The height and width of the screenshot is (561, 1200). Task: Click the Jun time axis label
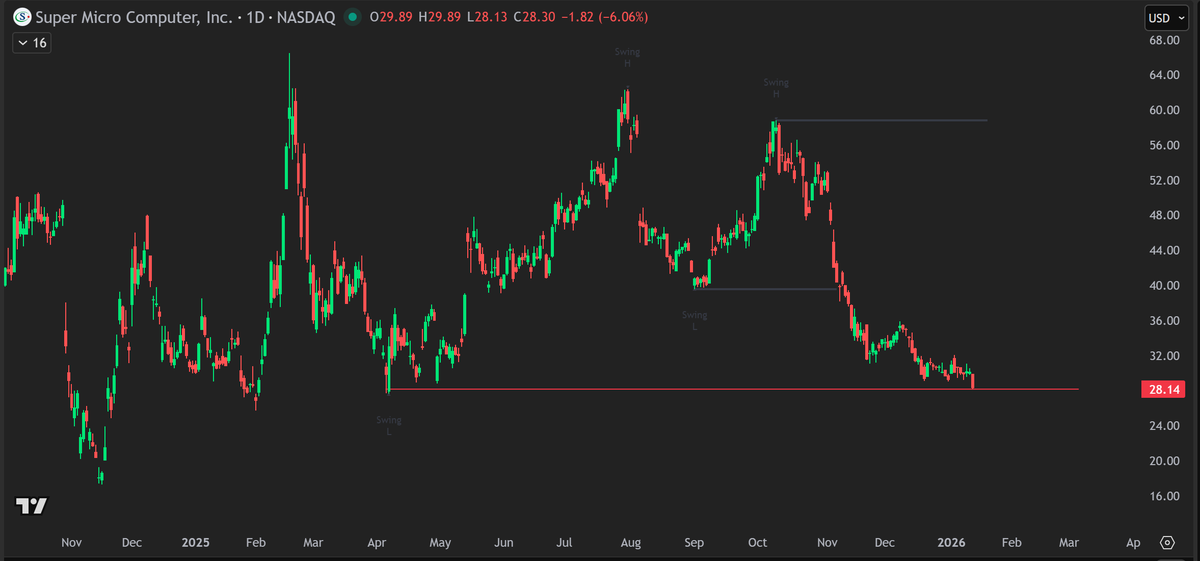click(x=504, y=543)
